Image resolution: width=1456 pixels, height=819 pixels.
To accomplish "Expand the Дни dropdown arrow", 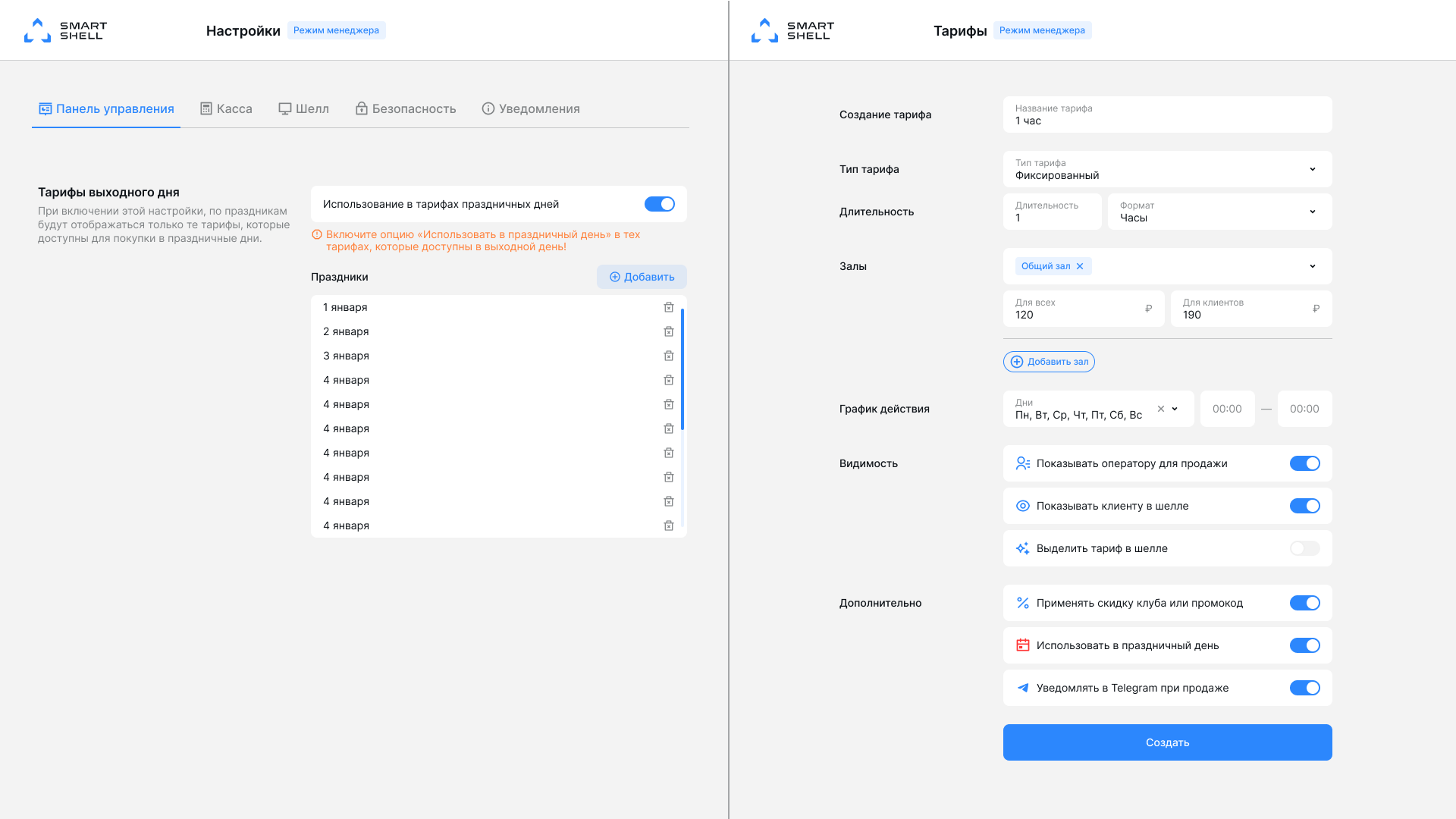I will tap(1175, 409).
